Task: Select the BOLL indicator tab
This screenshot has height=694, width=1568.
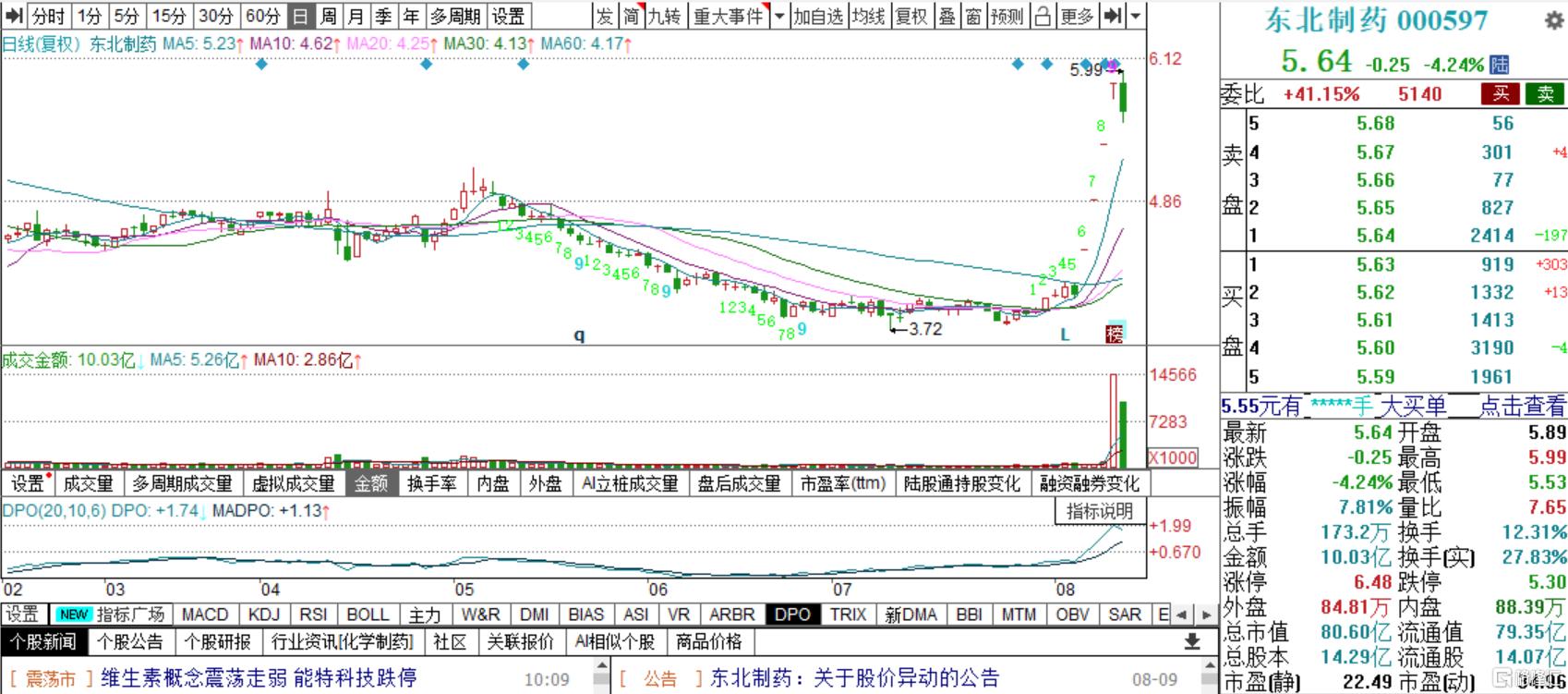Action: coord(368,615)
